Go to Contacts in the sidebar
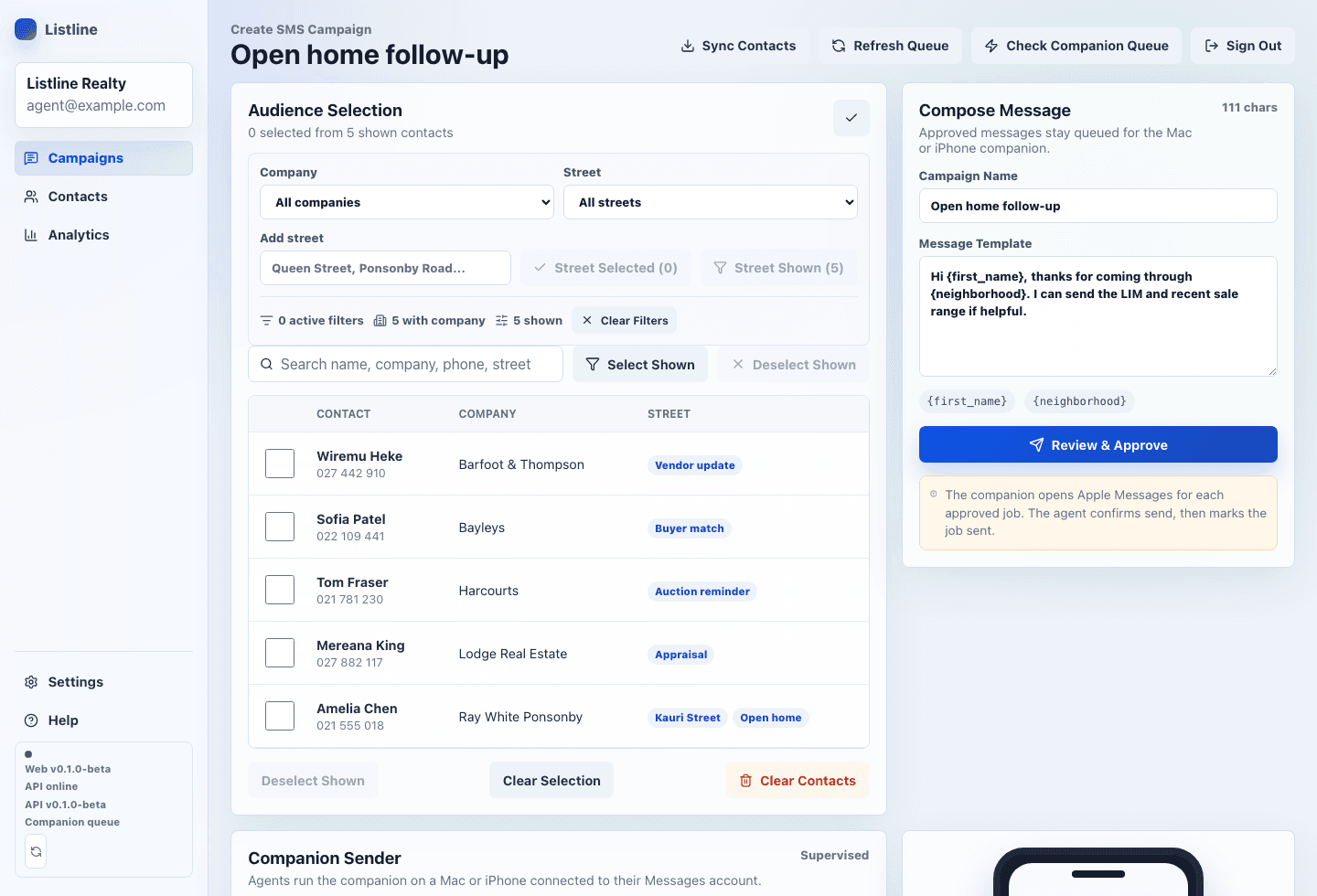The height and width of the screenshot is (896, 1317). pos(103,197)
